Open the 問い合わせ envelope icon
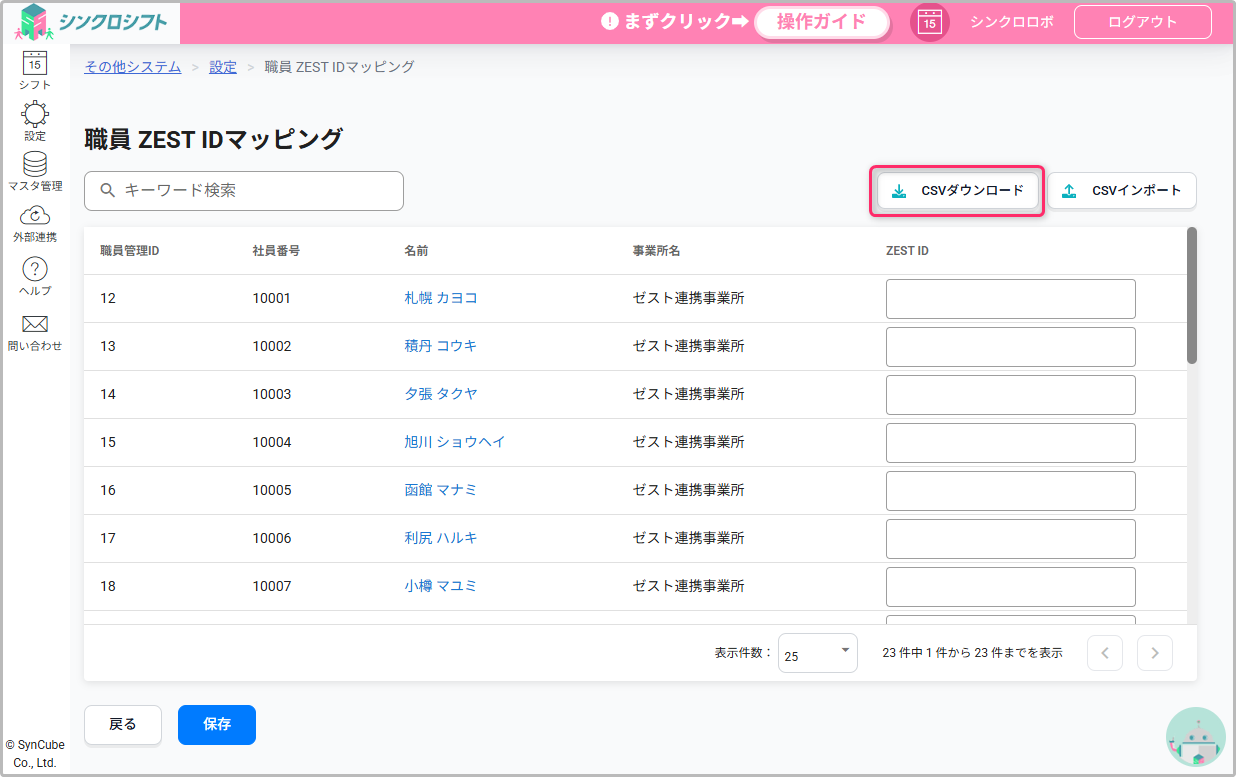The image size is (1236, 777). point(35,325)
